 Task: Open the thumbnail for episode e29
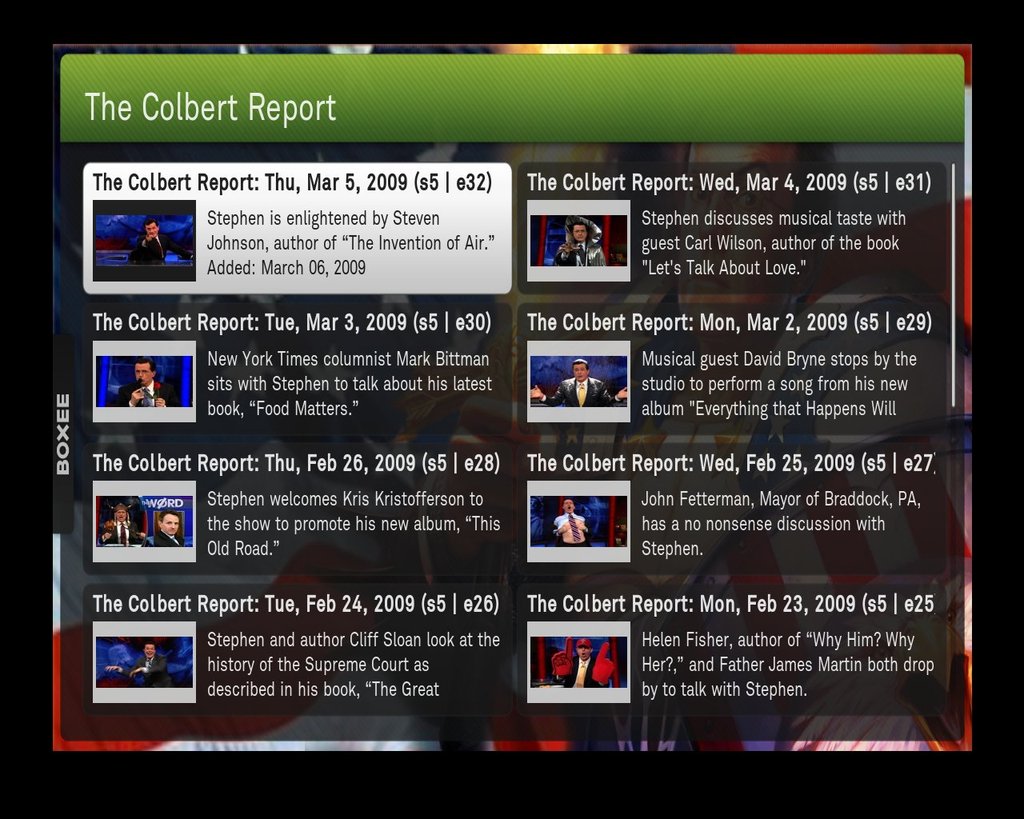(579, 381)
